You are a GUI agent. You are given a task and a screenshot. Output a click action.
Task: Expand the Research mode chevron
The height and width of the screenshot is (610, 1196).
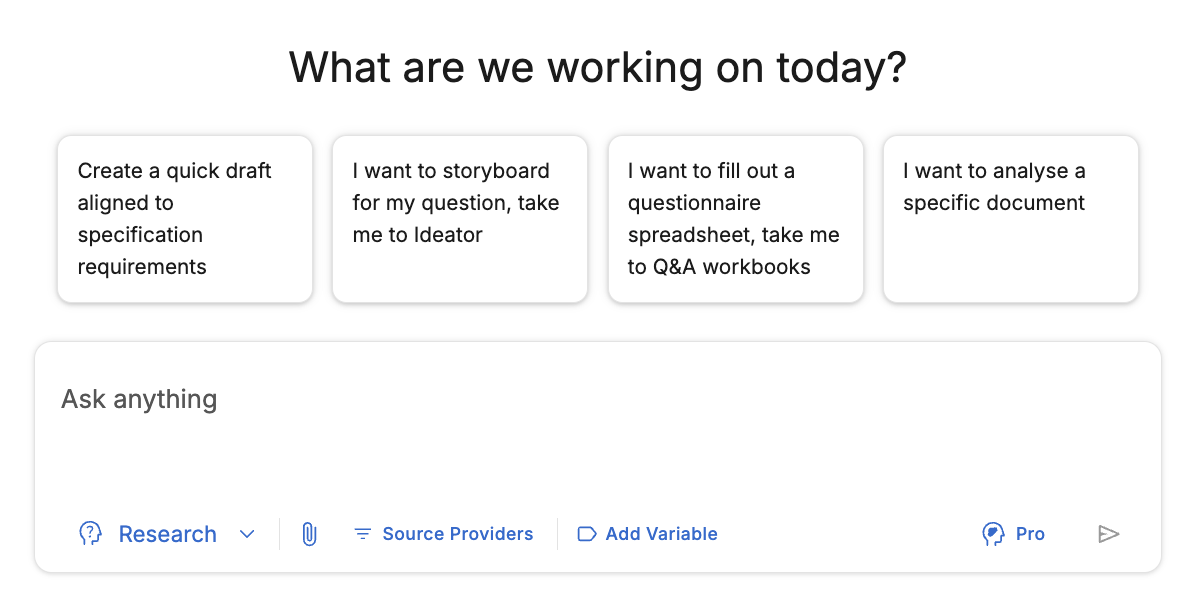(247, 534)
